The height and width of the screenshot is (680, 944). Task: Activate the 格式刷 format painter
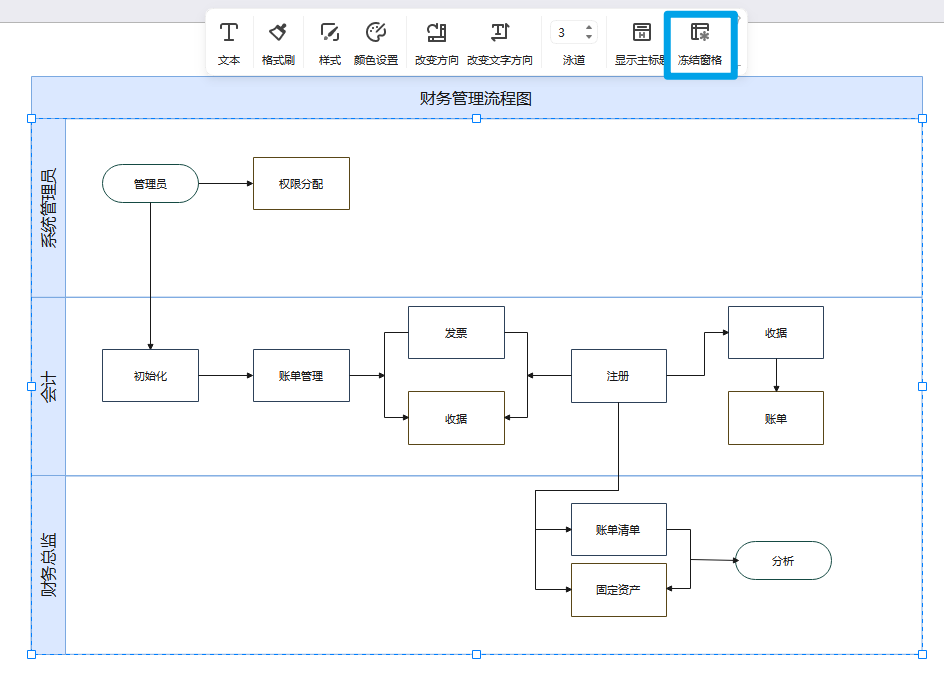click(x=278, y=43)
